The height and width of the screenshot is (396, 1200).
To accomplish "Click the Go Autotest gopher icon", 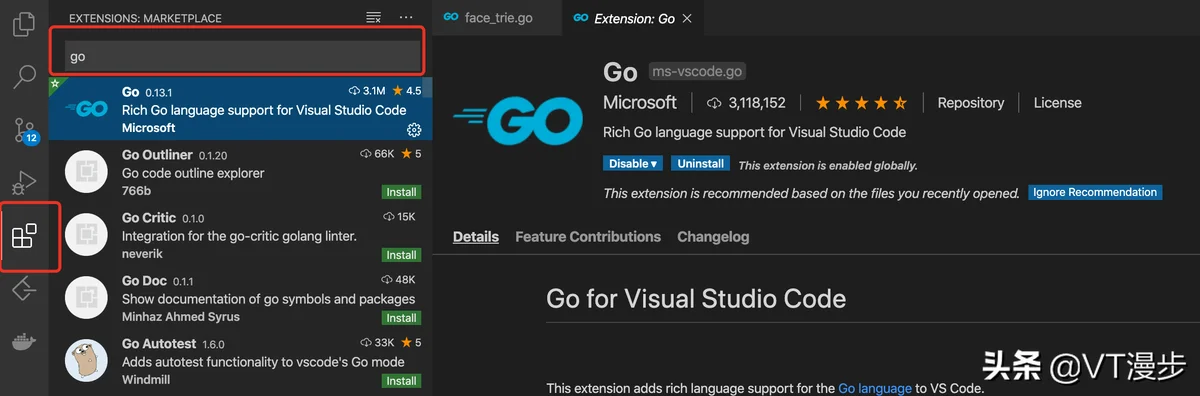I will (x=86, y=361).
